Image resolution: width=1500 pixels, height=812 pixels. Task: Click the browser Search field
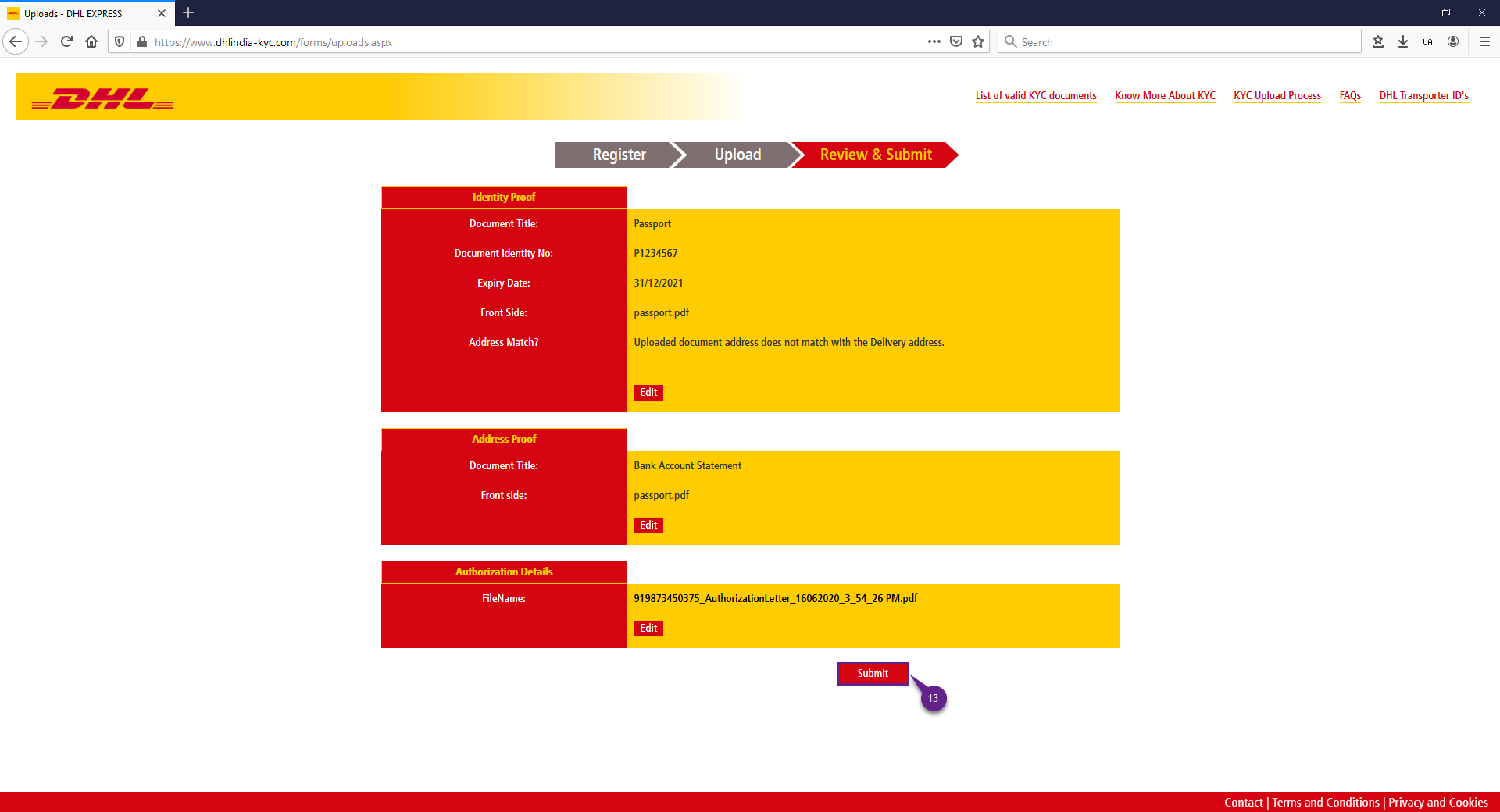pos(1180,42)
